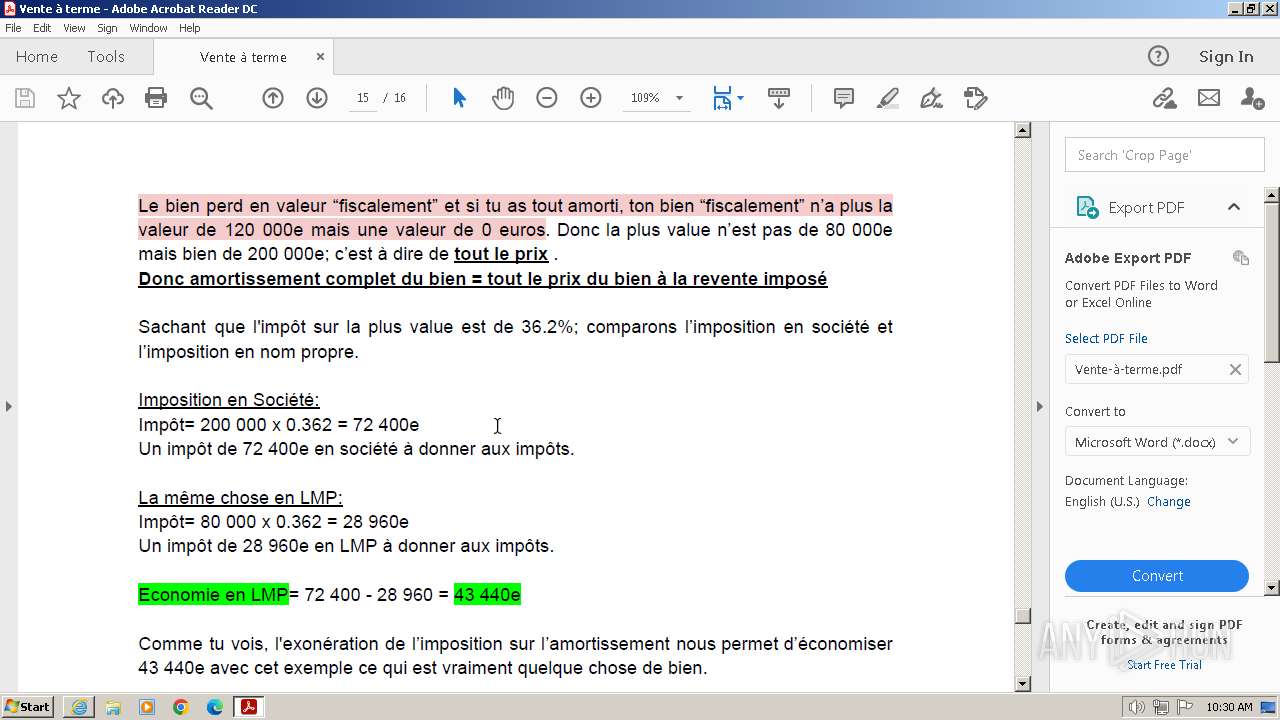Screen dimensions: 1280x720
Task: Open Google Chrome from taskbar
Action: pyautogui.click(x=181, y=707)
